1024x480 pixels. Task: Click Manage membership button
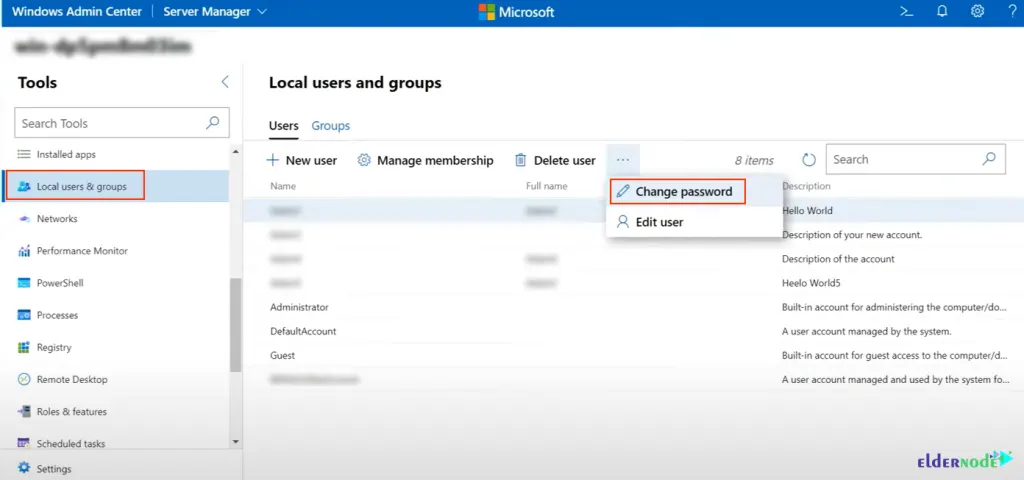pos(426,160)
